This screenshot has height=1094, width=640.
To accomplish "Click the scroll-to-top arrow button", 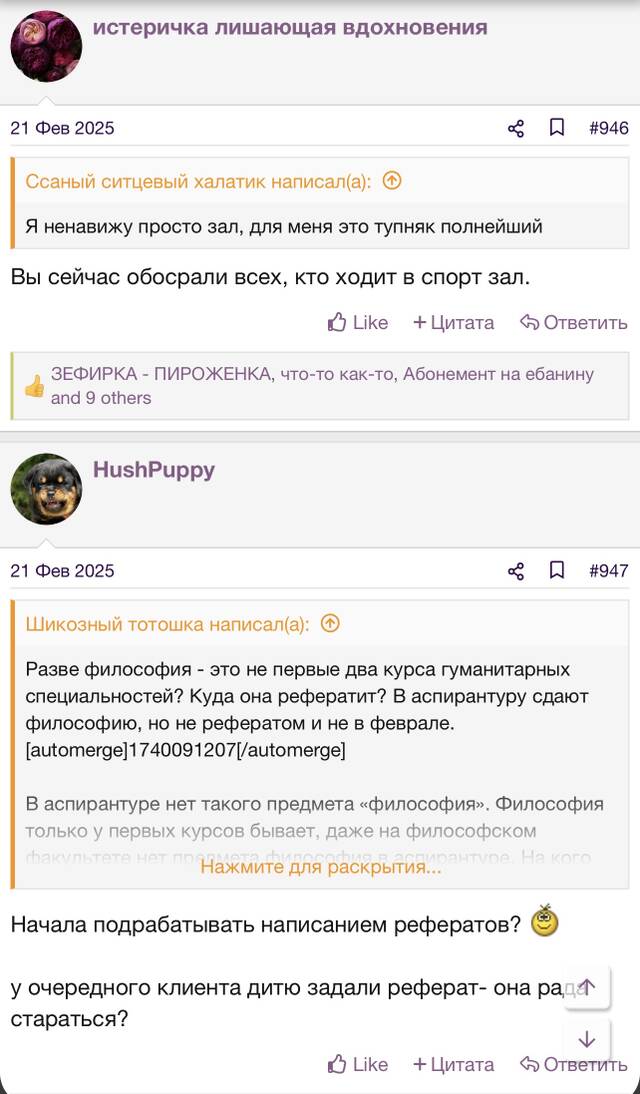I will (587, 987).
